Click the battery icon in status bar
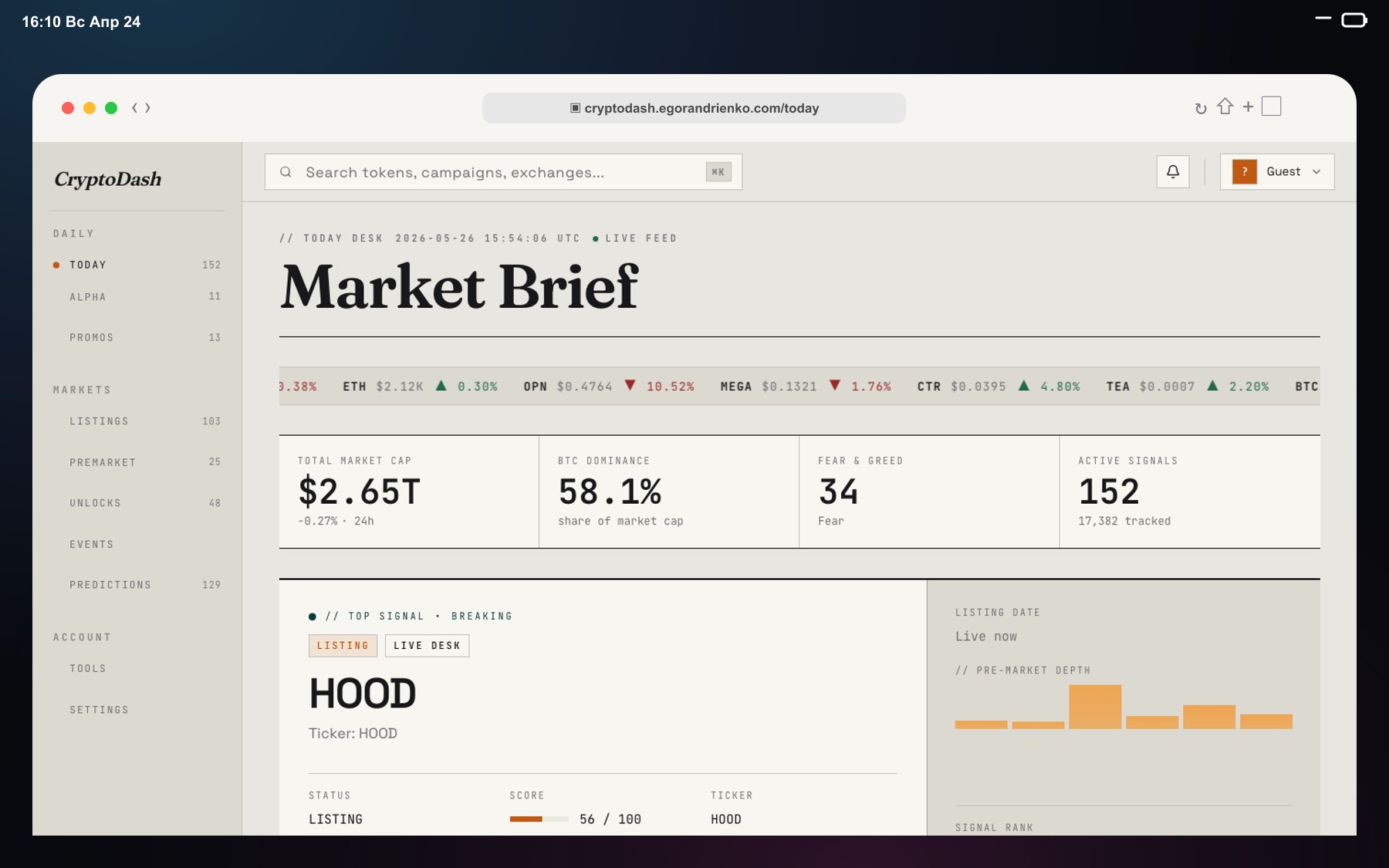The image size is (1389, 868). [x=1354, y=20]
